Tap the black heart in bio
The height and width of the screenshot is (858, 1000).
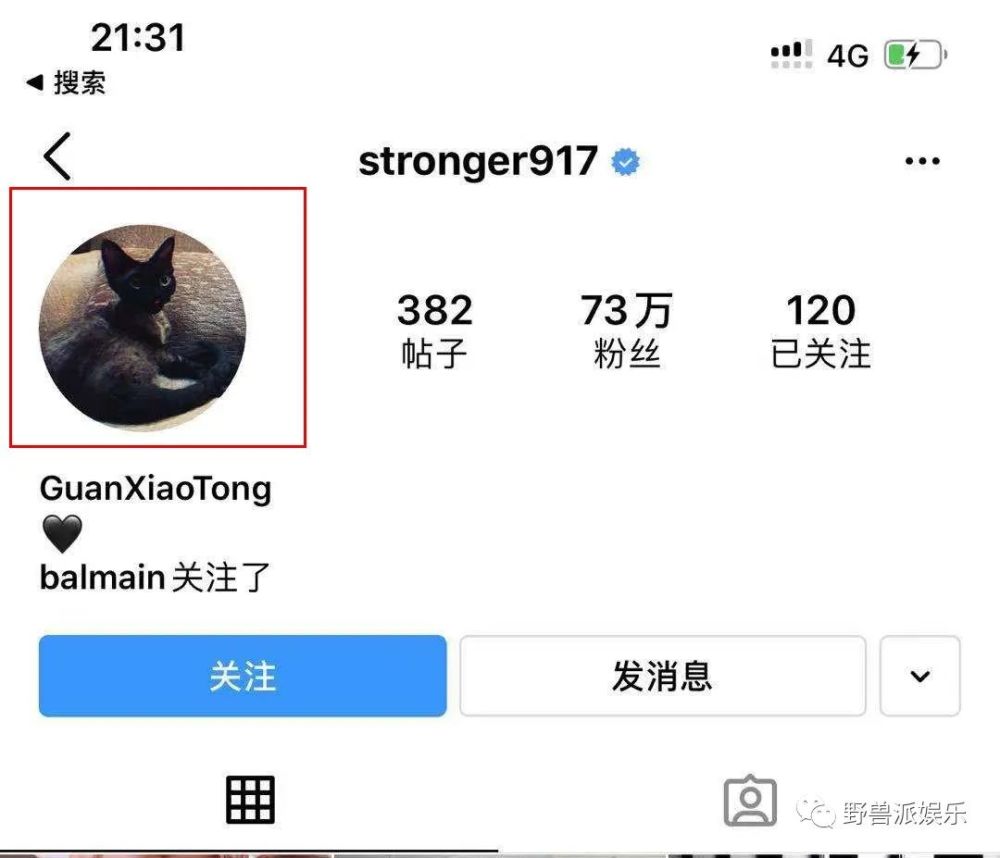pyautogui.click(x=62, y=534)
